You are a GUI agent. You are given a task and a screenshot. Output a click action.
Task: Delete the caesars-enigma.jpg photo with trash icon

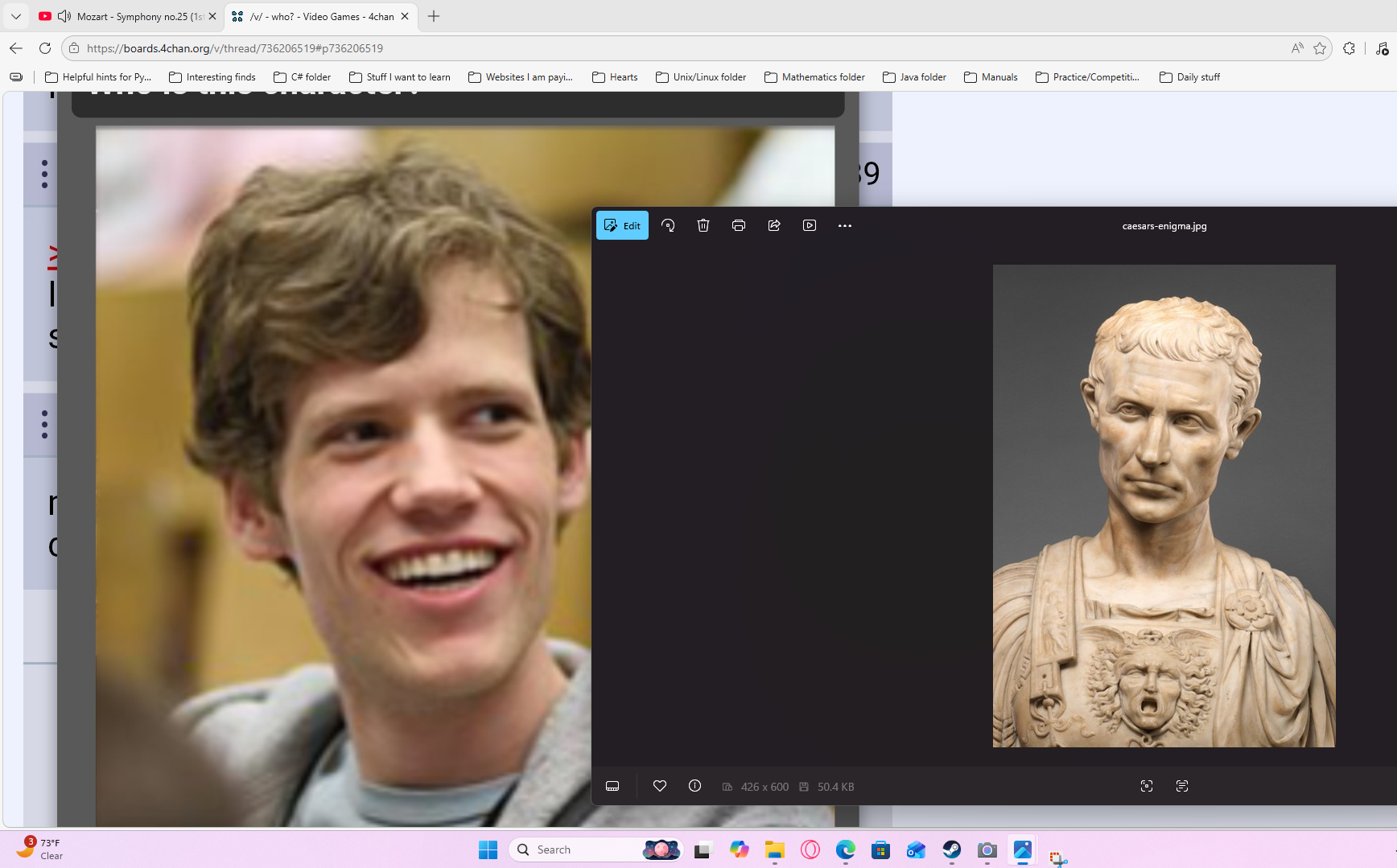click(703, 226)
